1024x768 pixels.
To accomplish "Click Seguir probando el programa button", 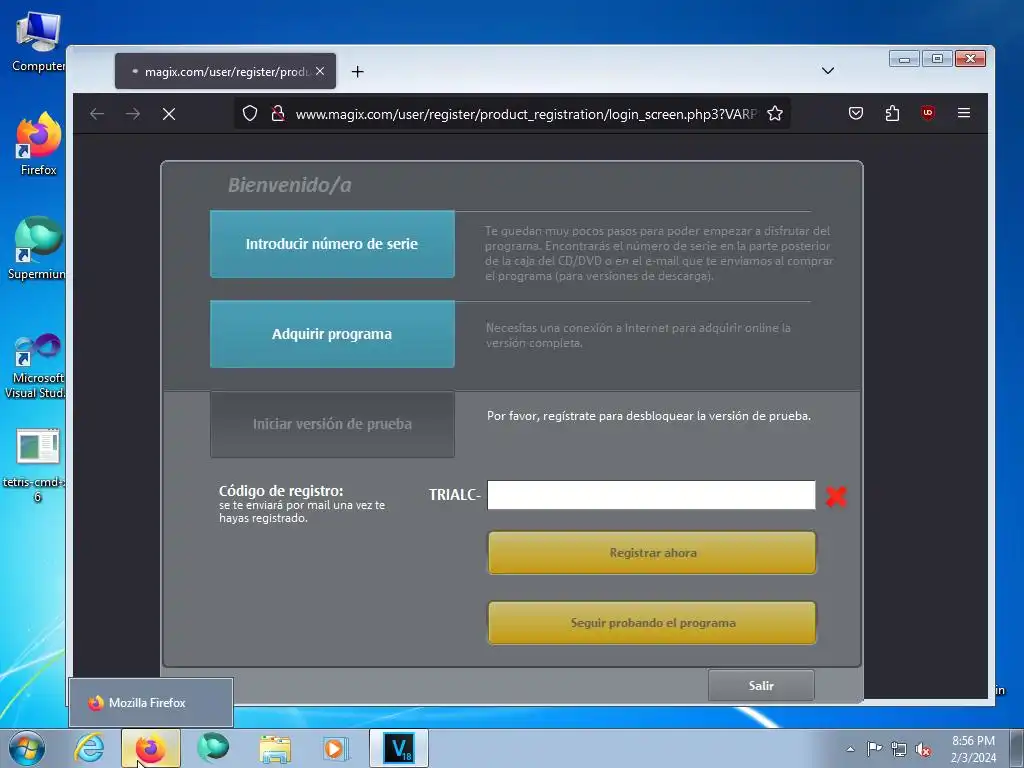I will pos(652,623).
